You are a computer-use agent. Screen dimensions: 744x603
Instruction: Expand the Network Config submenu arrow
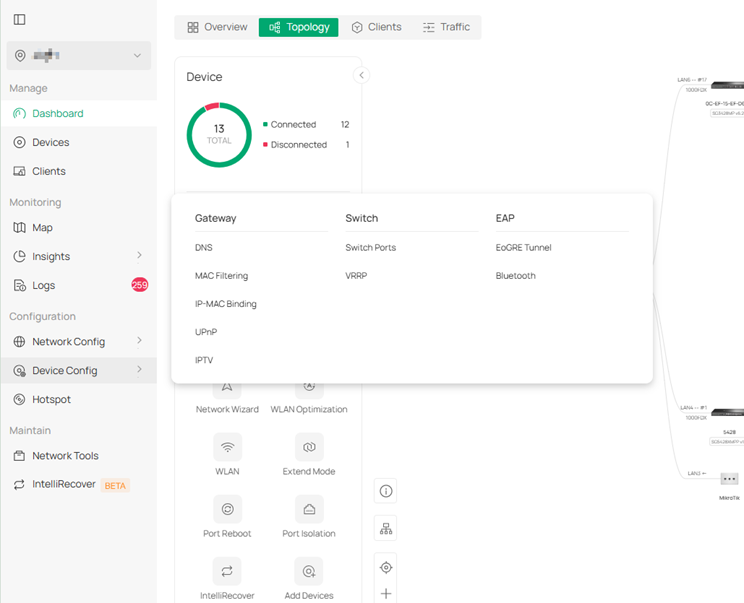[139, 340]
